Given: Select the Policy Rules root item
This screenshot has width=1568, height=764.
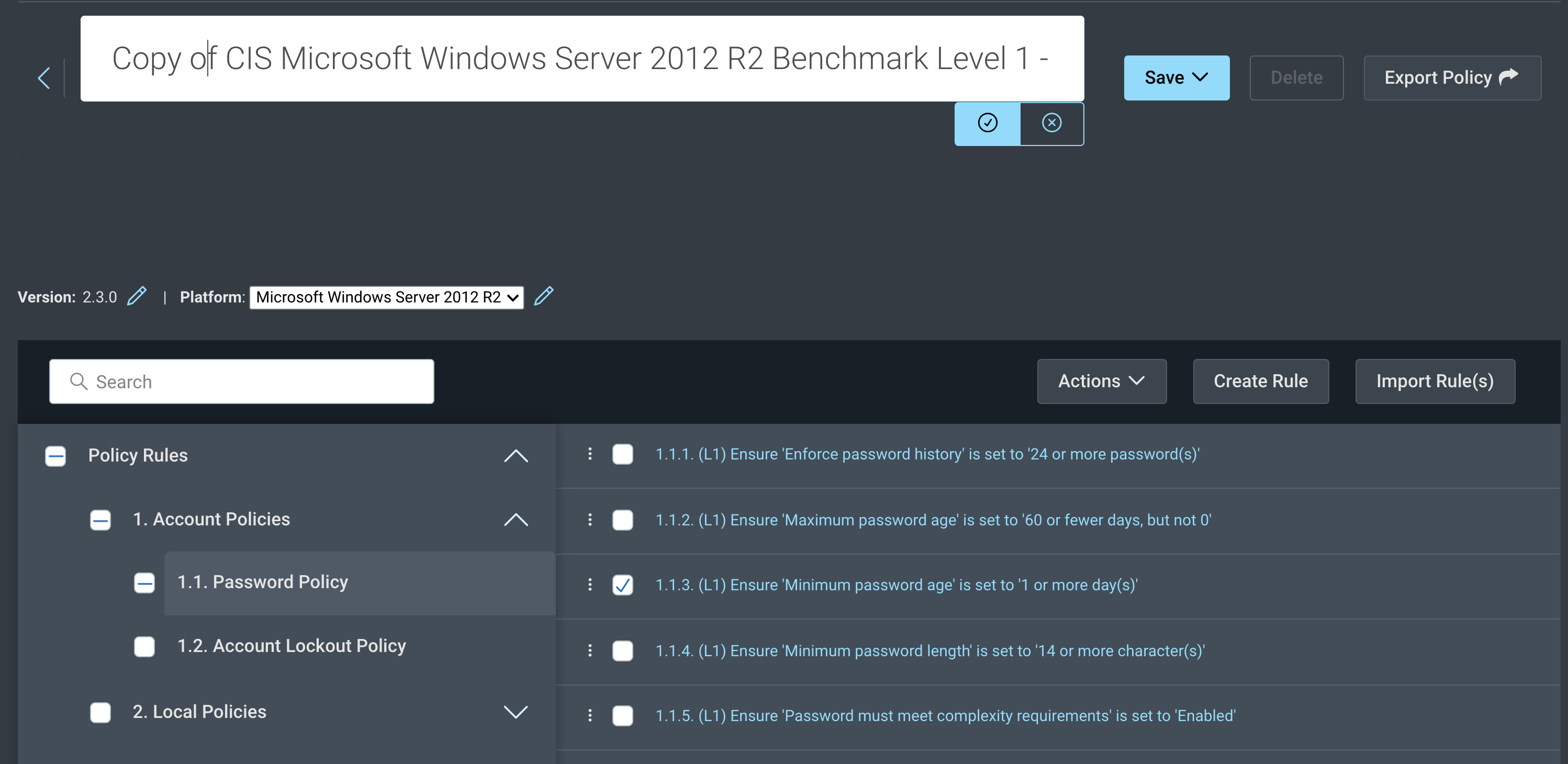Looking at the screenshot, I should pyautogui.click(x=138, y=455).
